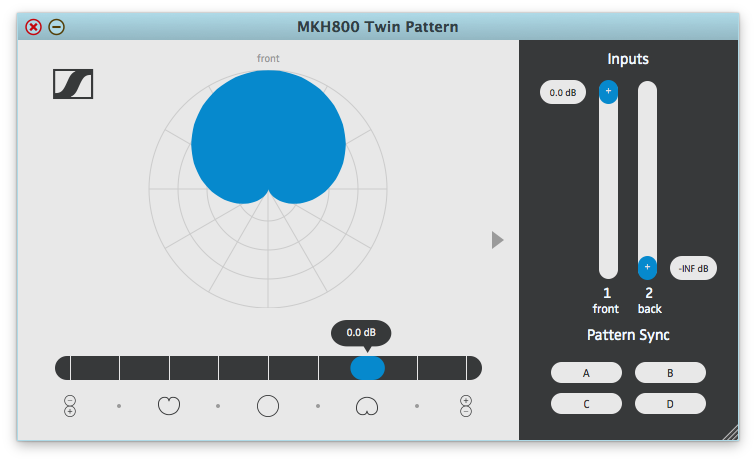Select the rear-facing cardioid pattern icon
Screen dimensions: 756x462
(169, 406)
